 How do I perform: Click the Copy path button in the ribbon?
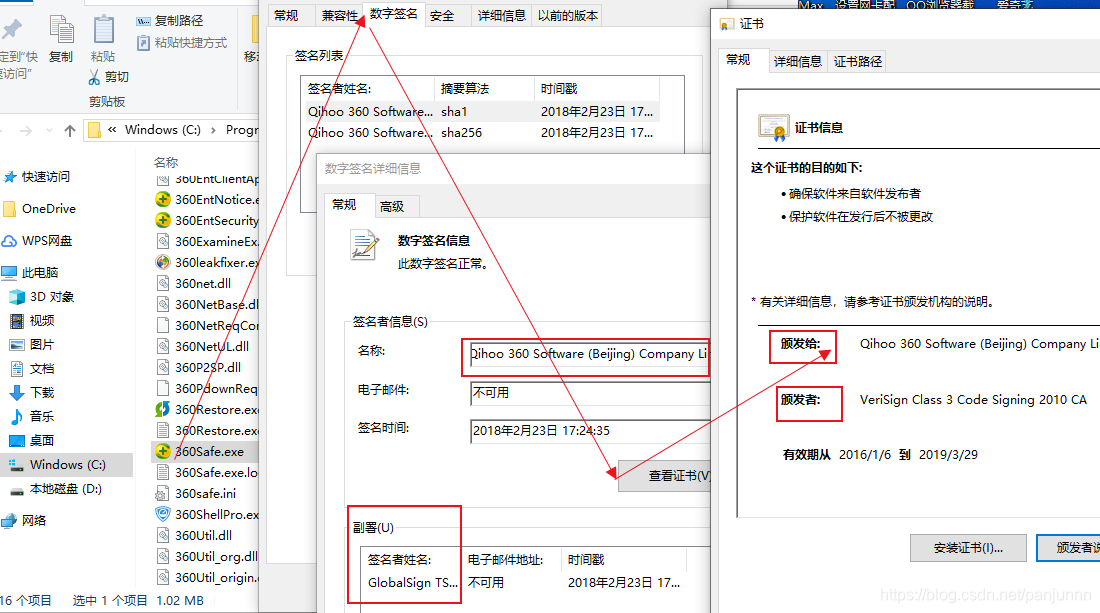[170, 21]
